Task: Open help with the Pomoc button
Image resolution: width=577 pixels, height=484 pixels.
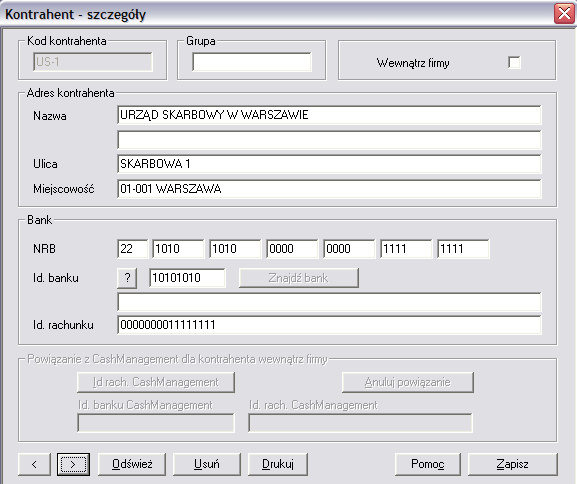Action: point(428,464)
